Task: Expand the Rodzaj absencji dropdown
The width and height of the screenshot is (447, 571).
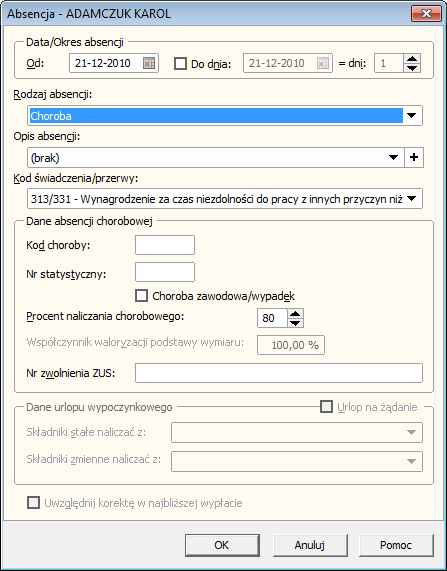Action: (411, 116)
